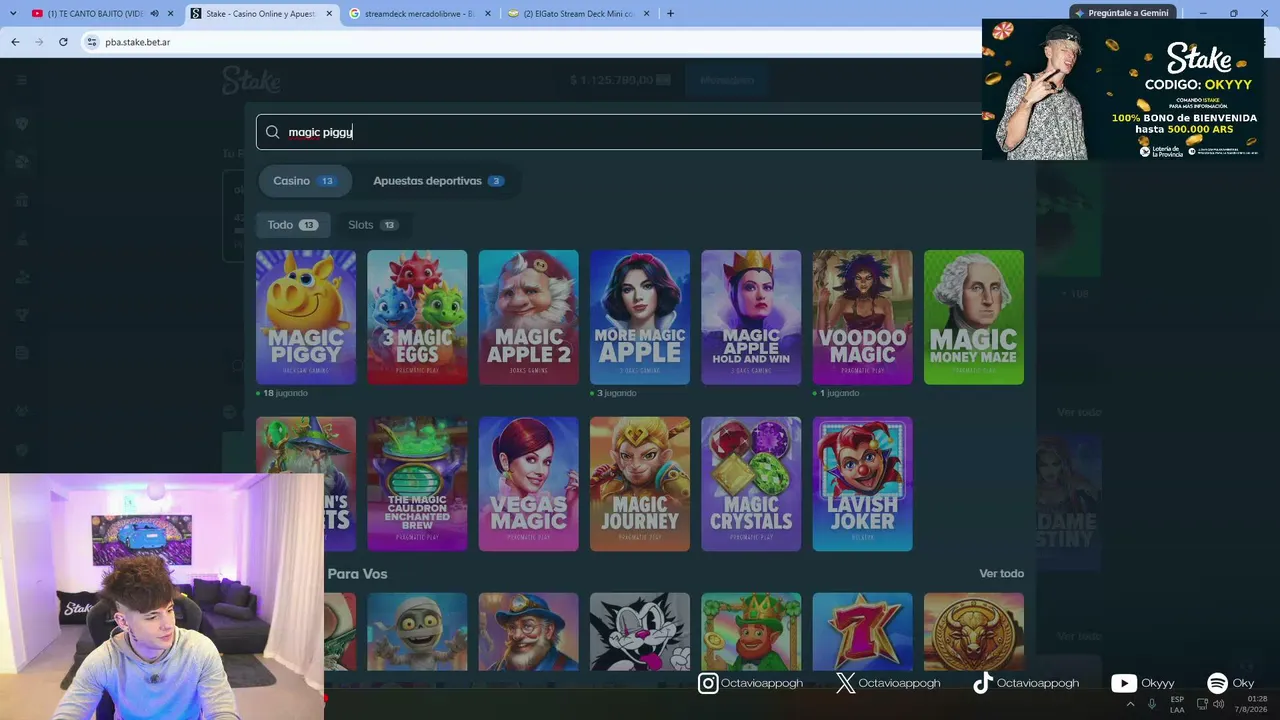Open the mummy game in Para Vos

click(x=417, y=631)
